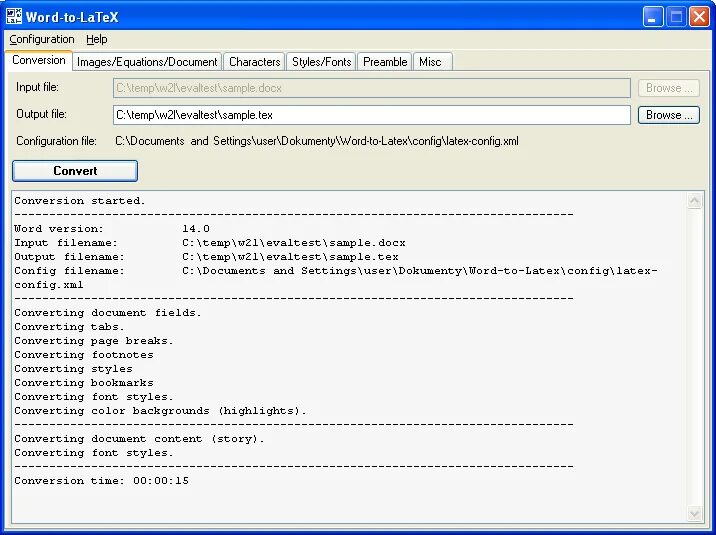The height and width of the screenshot is (535, 716).
Task: Click the 'Converting footnotes' log line
Action: (84, 355)
